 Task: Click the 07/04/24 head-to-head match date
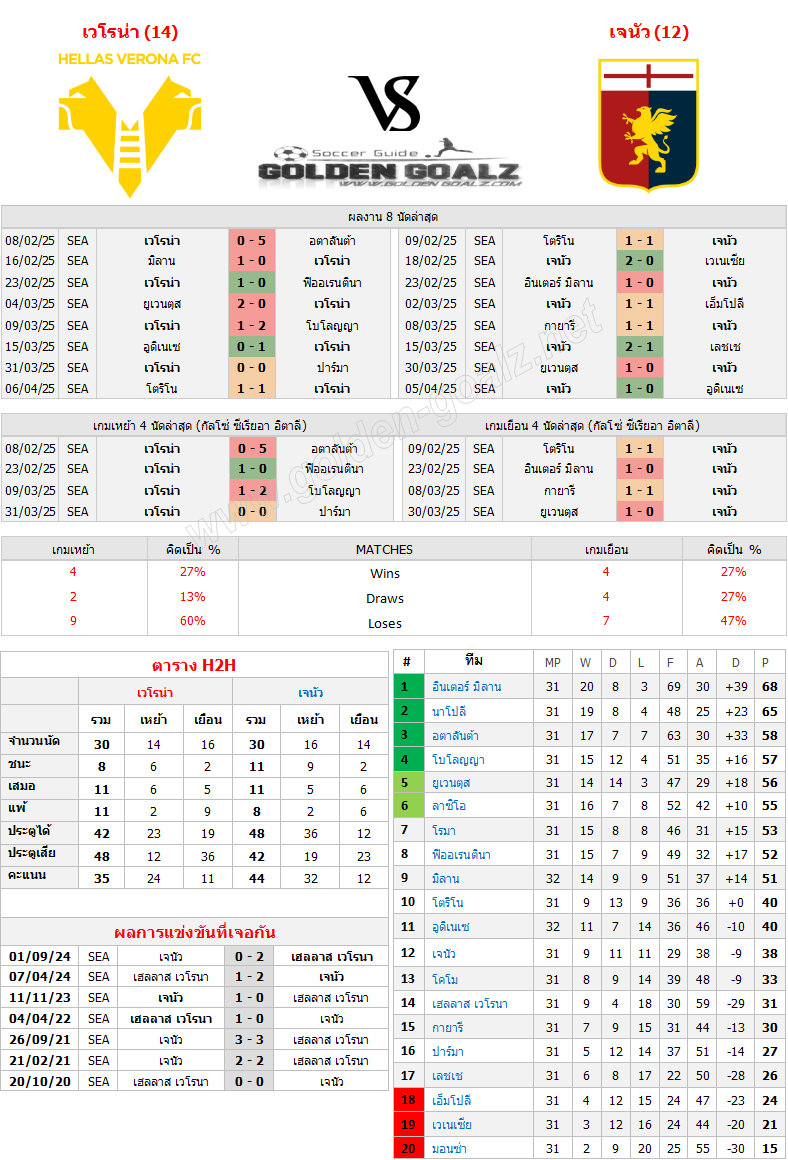click(x=40, y=977)
